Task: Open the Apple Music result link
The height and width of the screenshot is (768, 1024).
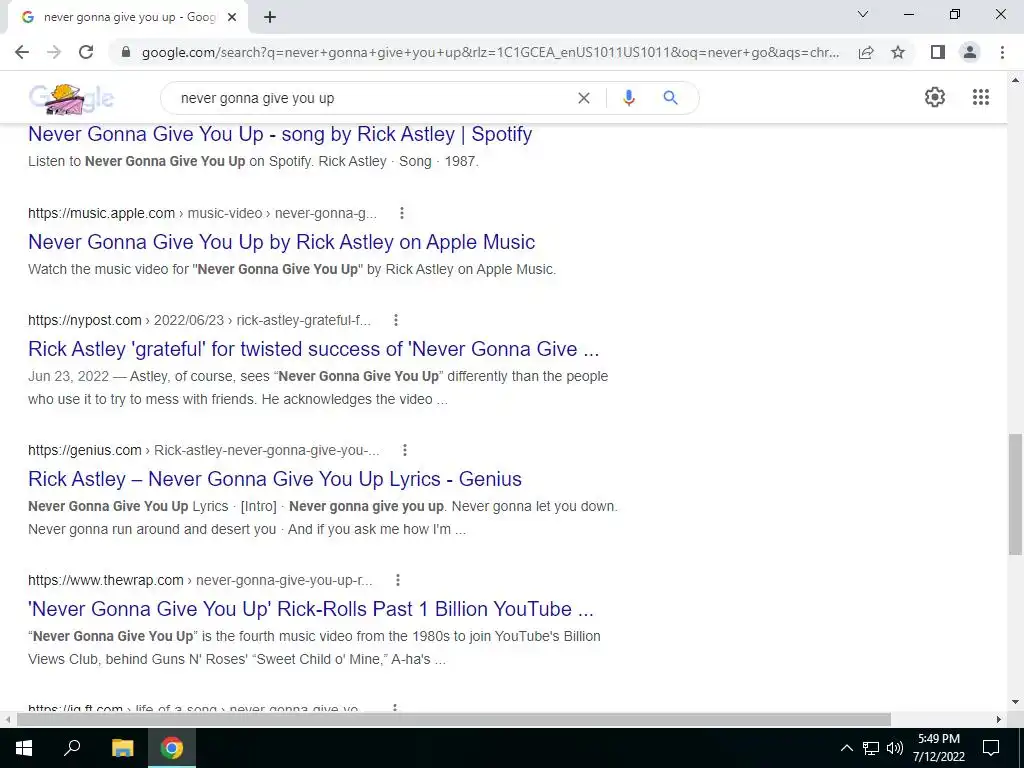Action: pos(281,242)
